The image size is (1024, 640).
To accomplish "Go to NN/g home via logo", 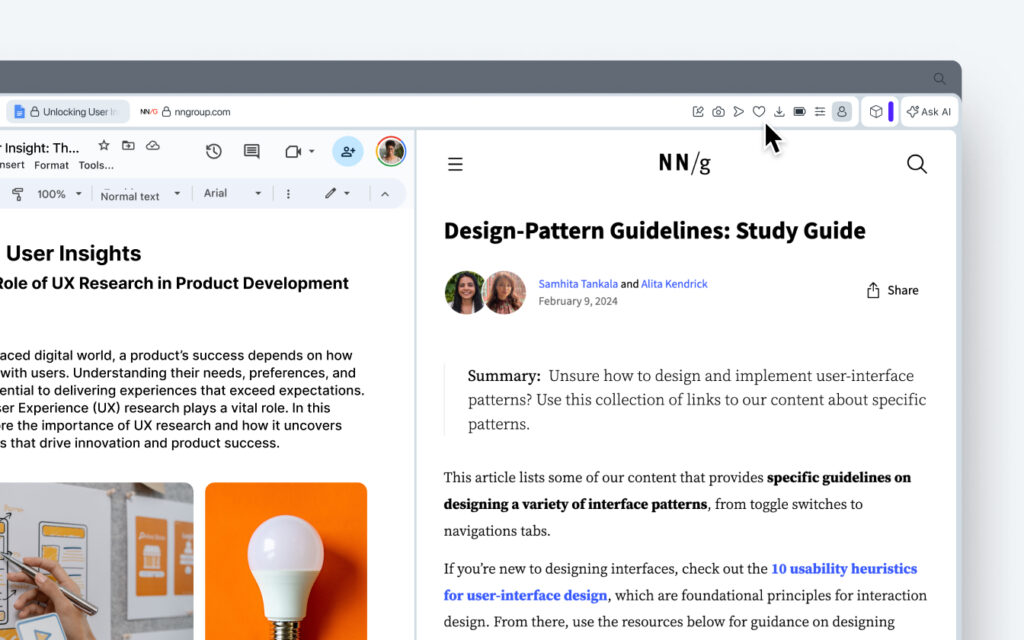I will (x=684, y=163).
